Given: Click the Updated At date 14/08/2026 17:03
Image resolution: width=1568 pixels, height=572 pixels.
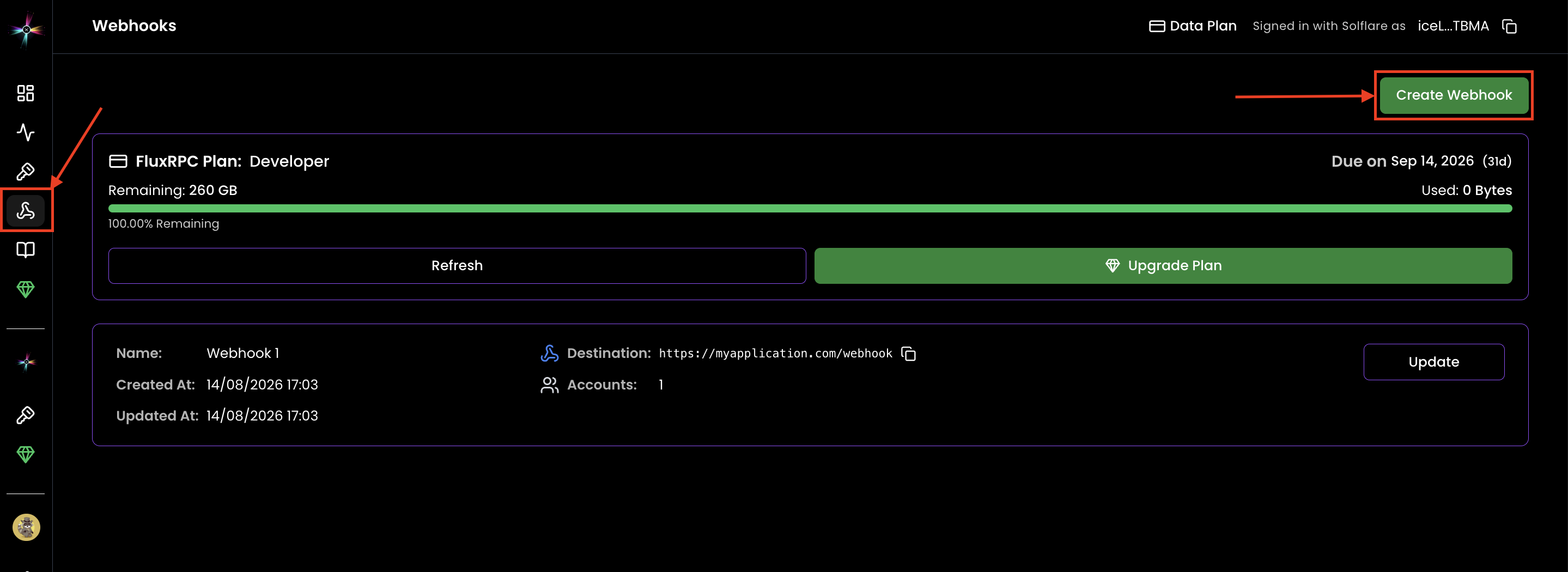Looking at the screenshot, I should click(262, 416).
